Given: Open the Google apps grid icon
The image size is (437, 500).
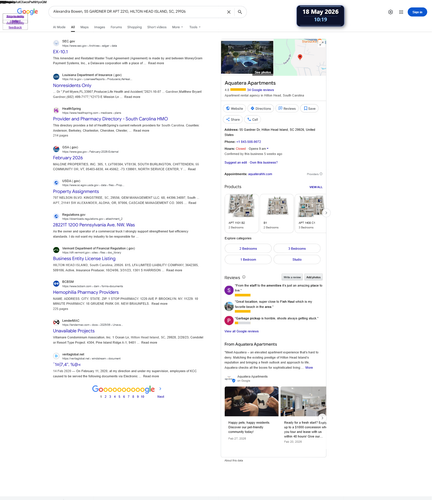Looking at the screenshot, I should tap(401, 12).
